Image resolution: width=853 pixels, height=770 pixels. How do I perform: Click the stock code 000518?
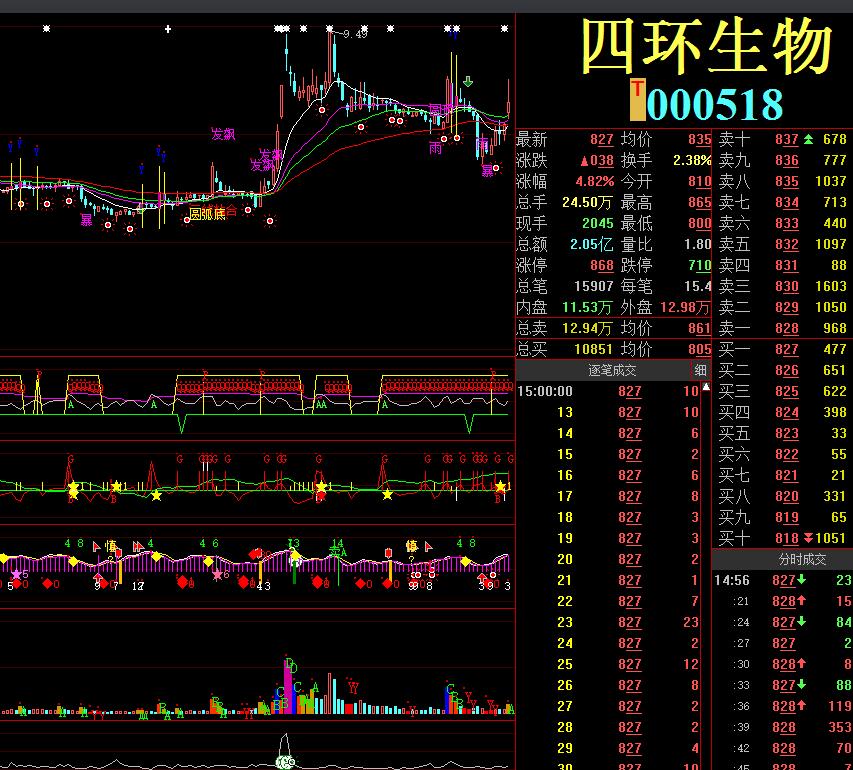(x=715, y=104)
